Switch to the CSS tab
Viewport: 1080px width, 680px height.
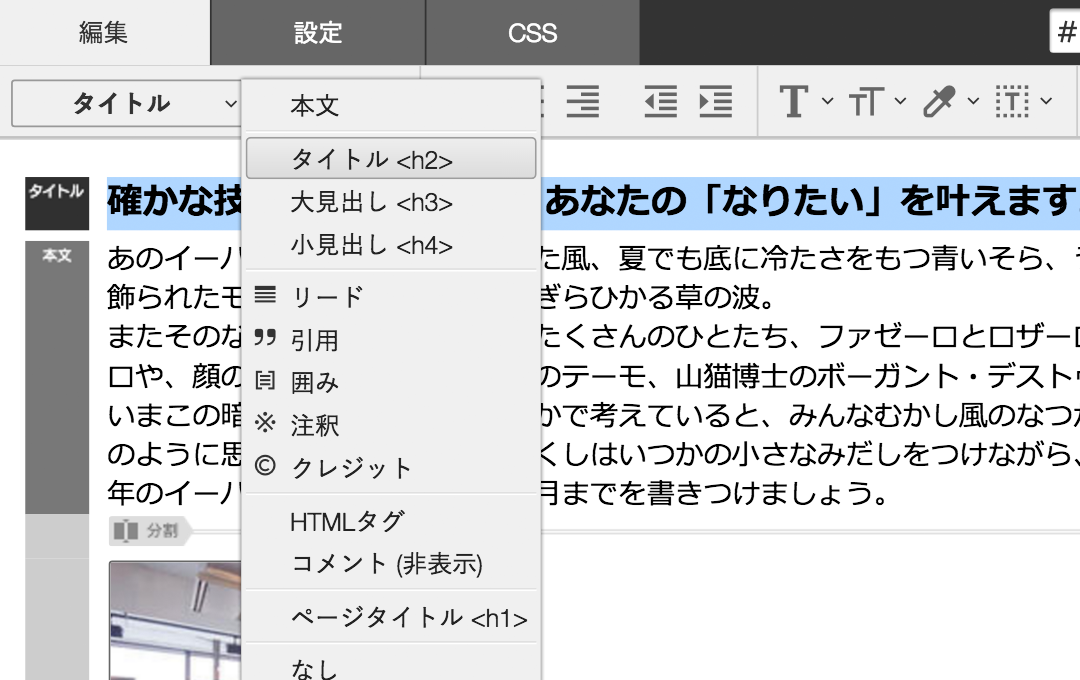coord(530,32)
